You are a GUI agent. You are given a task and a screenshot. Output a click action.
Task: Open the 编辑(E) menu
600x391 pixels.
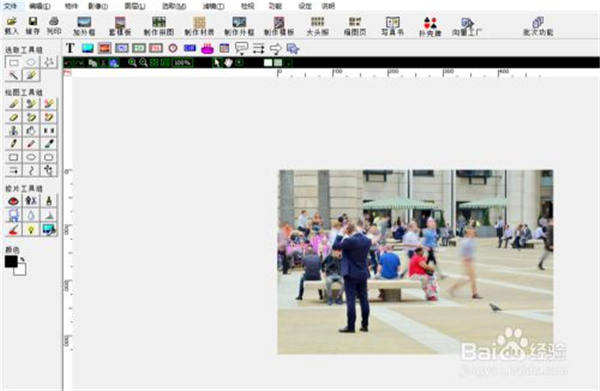pos(39,6)
